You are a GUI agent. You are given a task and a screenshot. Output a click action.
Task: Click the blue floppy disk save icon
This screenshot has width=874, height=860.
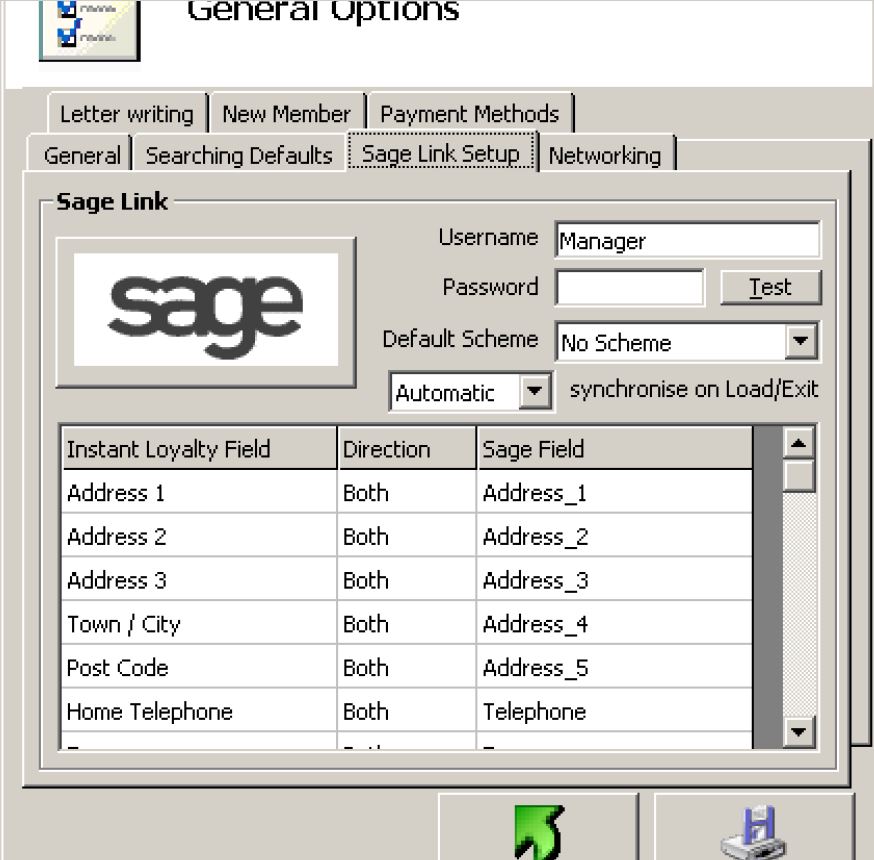pyautogui.click(x=754, y=830)
